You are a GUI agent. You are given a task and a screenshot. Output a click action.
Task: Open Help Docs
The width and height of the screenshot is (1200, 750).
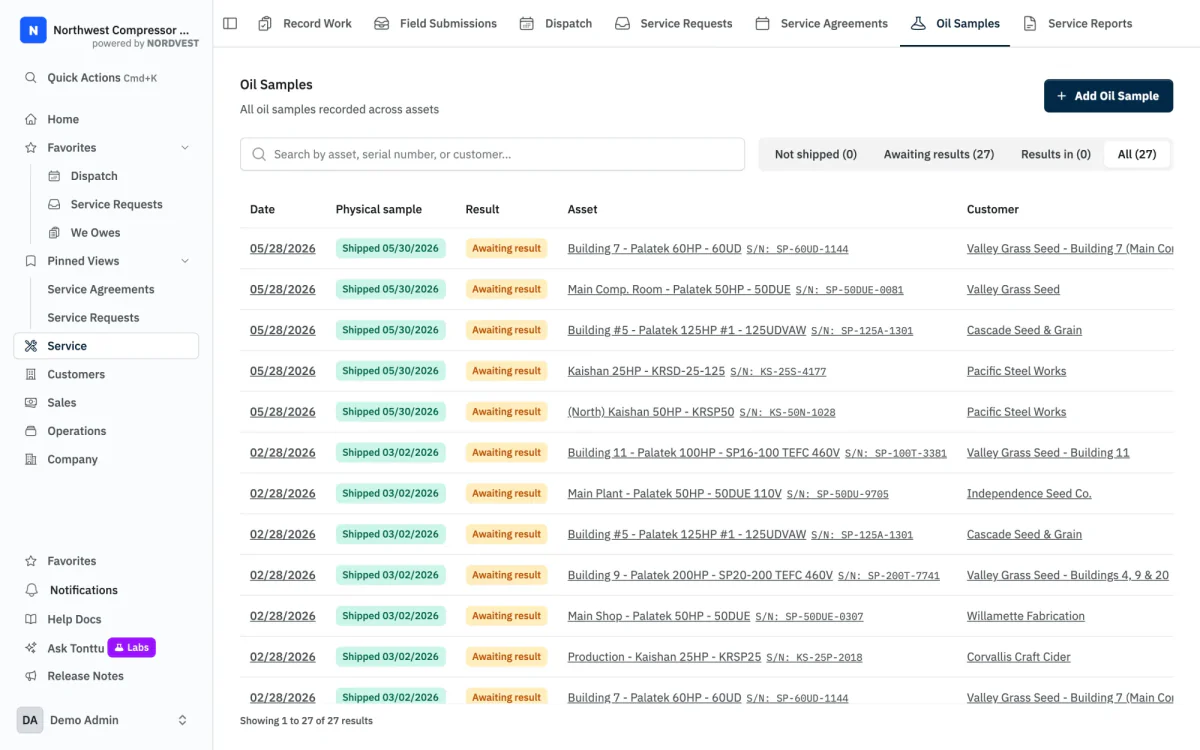click(x=74, y=619)
